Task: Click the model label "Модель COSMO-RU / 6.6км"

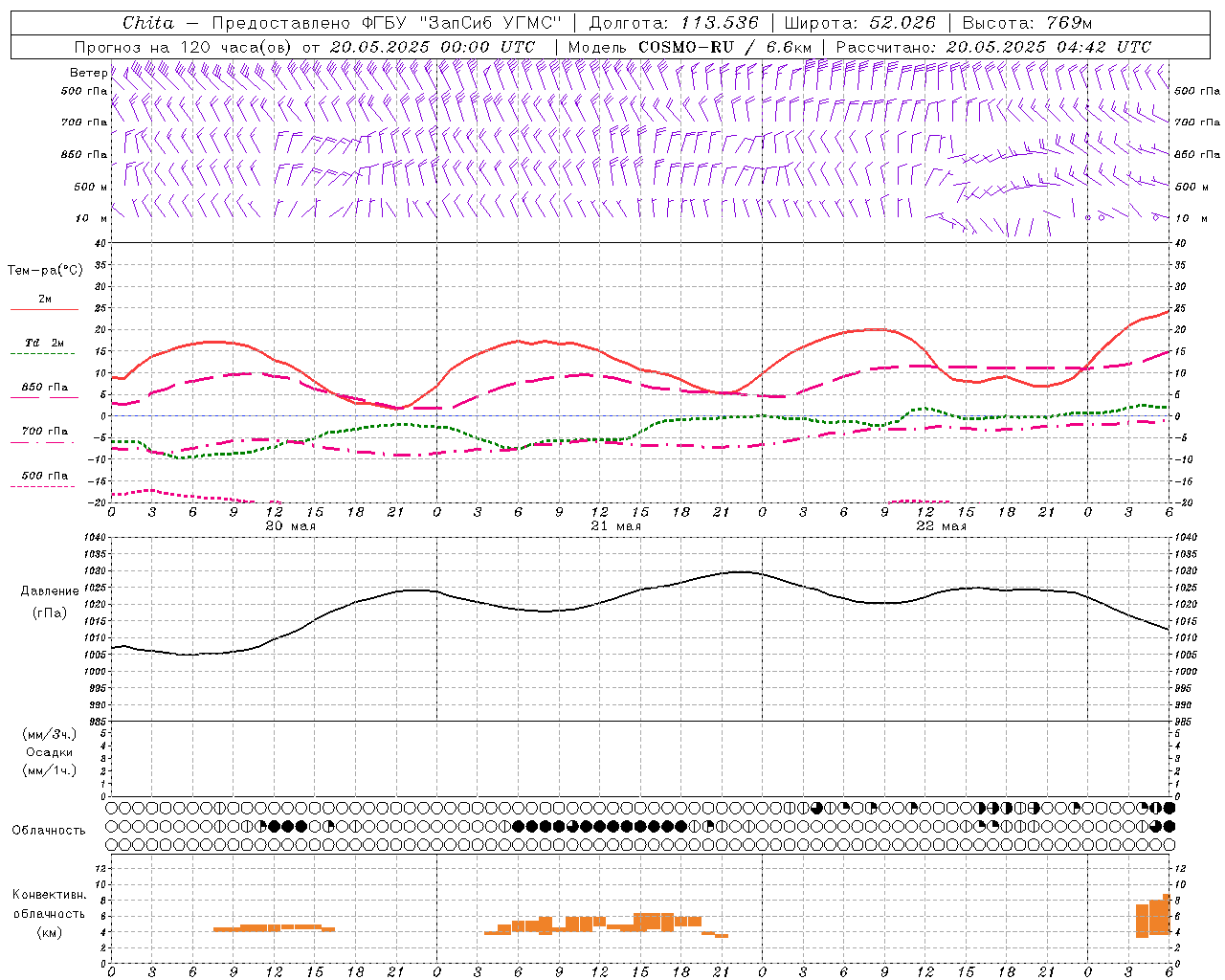Action: pos(690,46)
